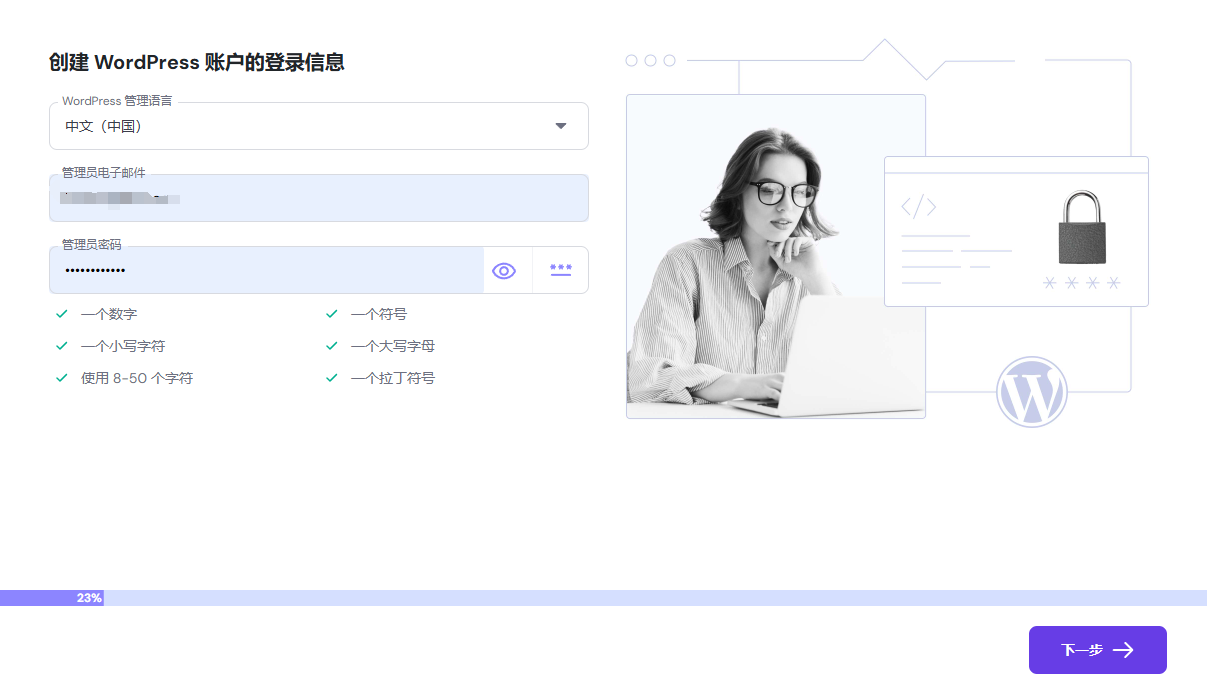
Task: Click the checkmark next to 一个小写字符
Action: click(62, 346)
